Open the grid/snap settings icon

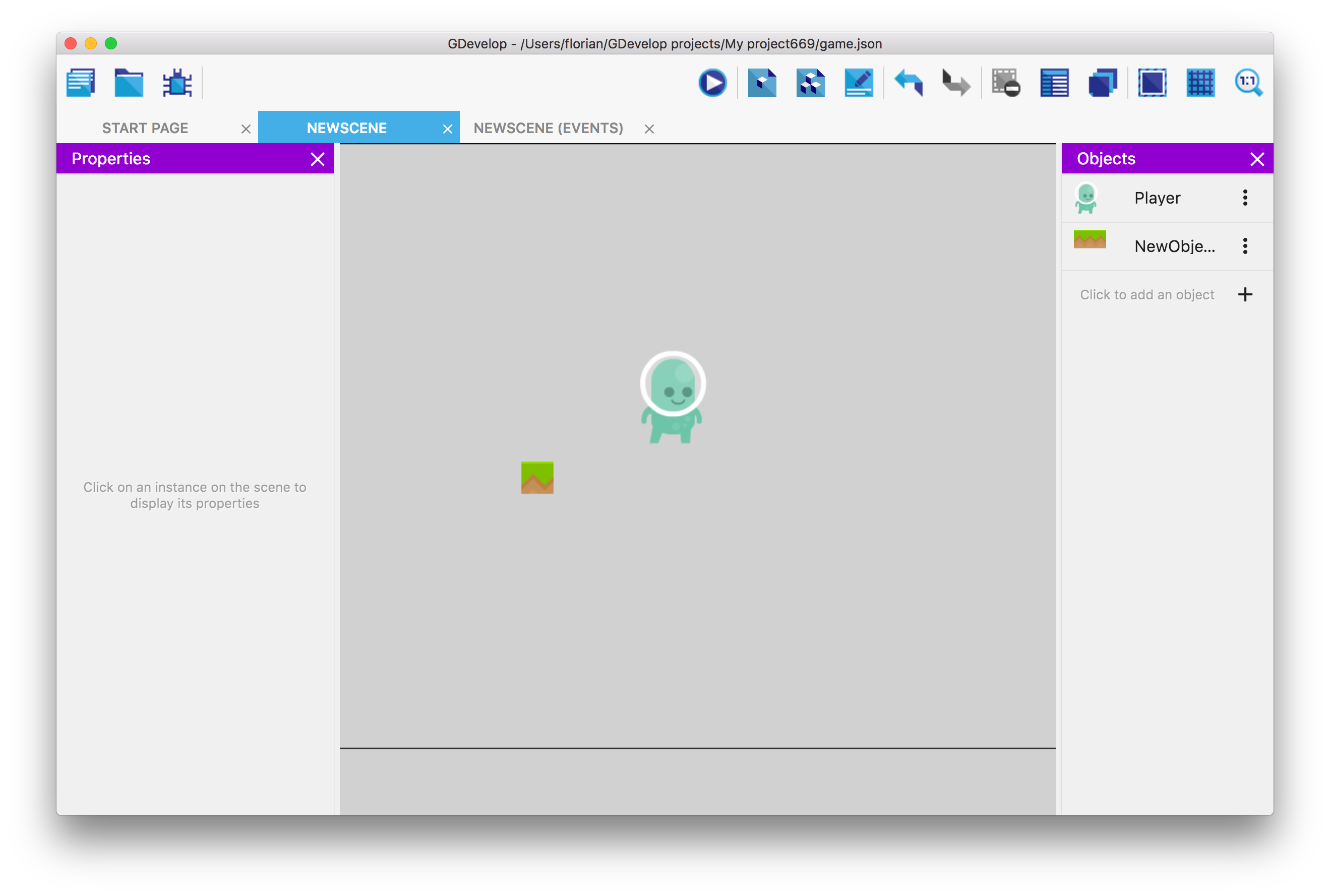coord(1200,82)
